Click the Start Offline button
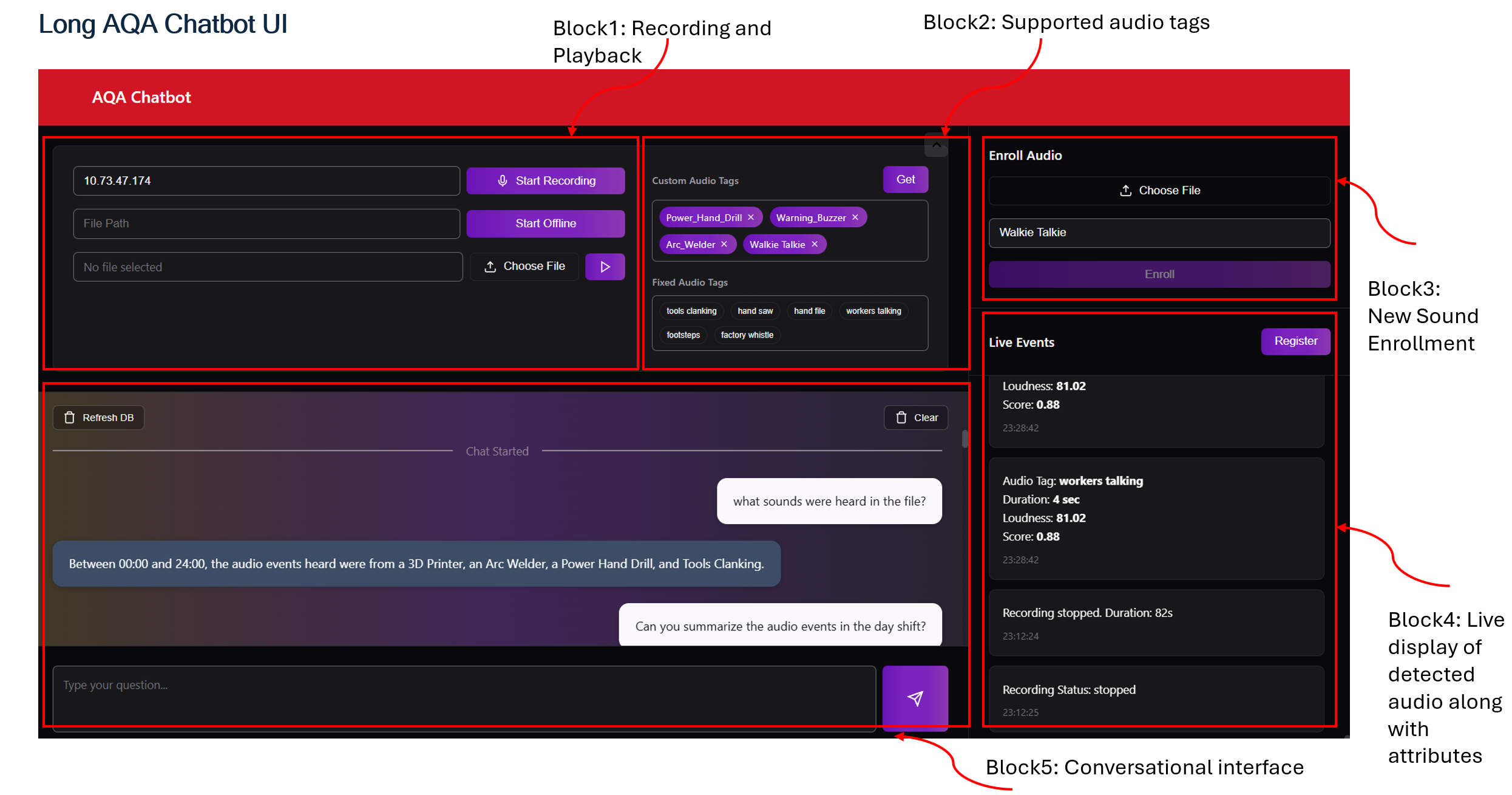Viewport: 1512px width, 795px height. 545,223
